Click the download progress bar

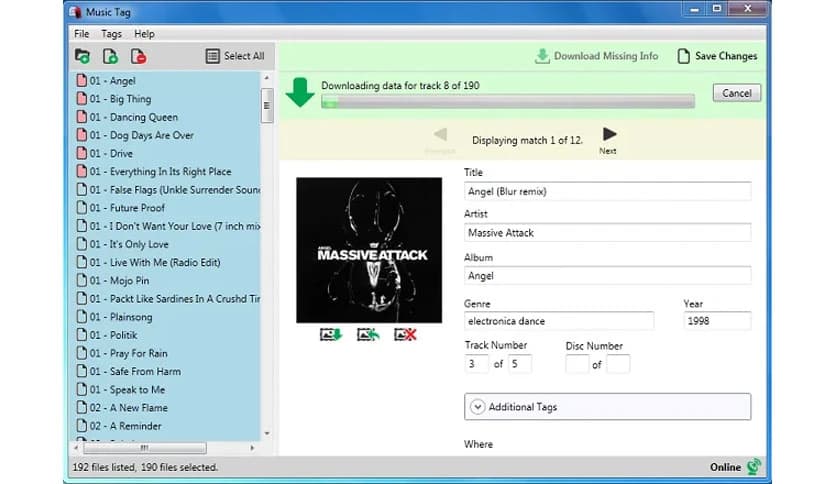pos(508,101)
